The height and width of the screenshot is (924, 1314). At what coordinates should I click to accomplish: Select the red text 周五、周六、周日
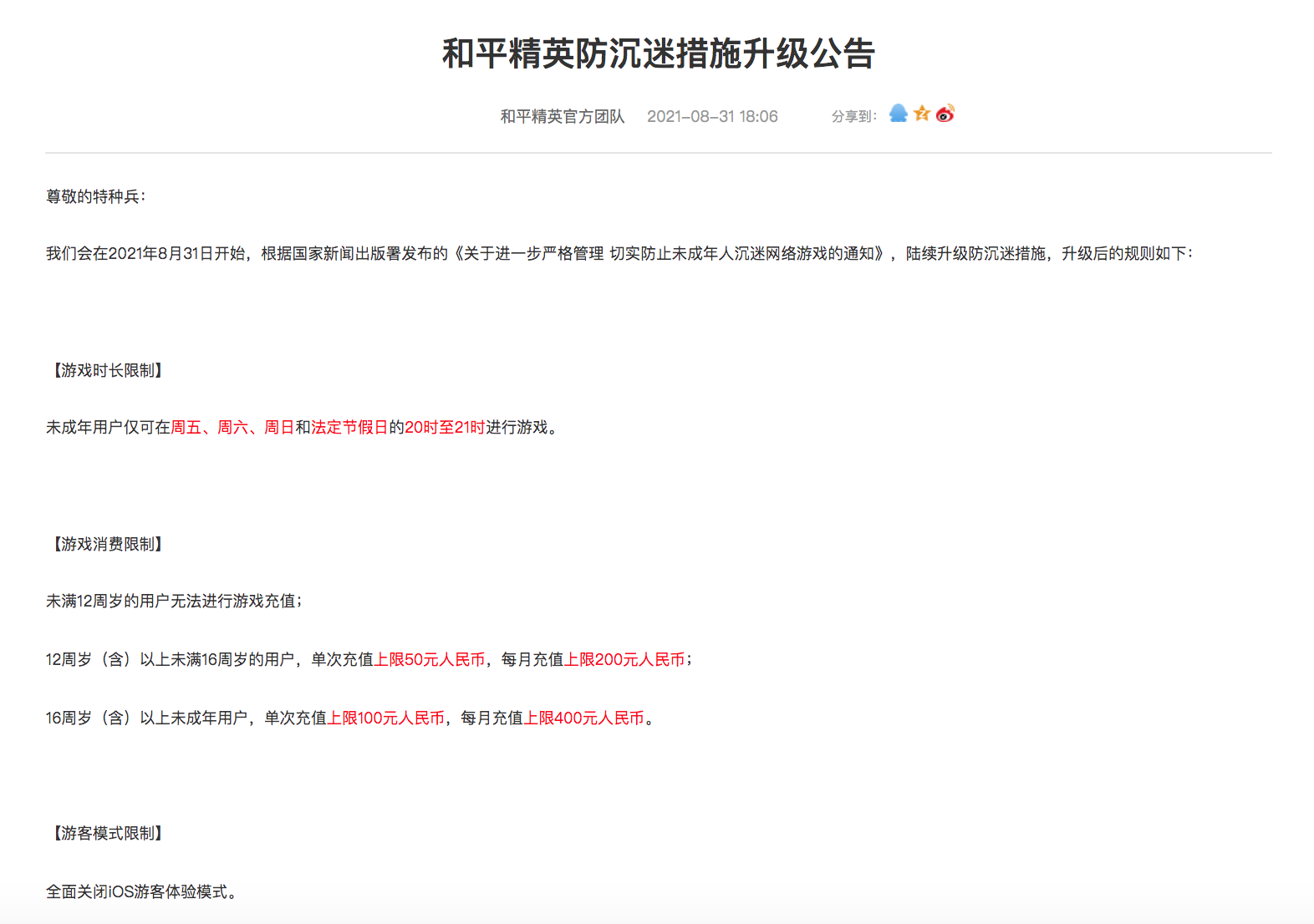pos(232,428)
